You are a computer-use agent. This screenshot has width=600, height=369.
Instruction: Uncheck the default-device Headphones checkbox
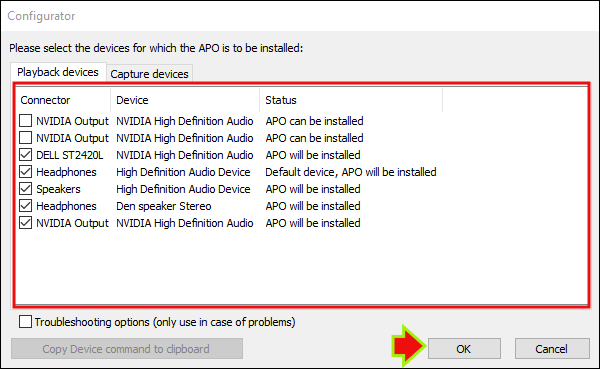pyautogui.click(x=25, y=172)
